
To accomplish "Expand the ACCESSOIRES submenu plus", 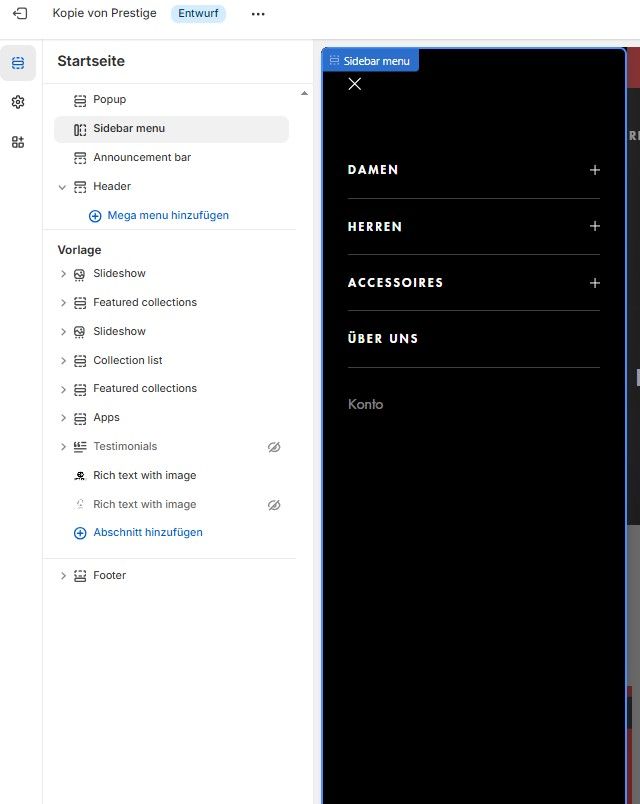I will [x=595, y=283].
